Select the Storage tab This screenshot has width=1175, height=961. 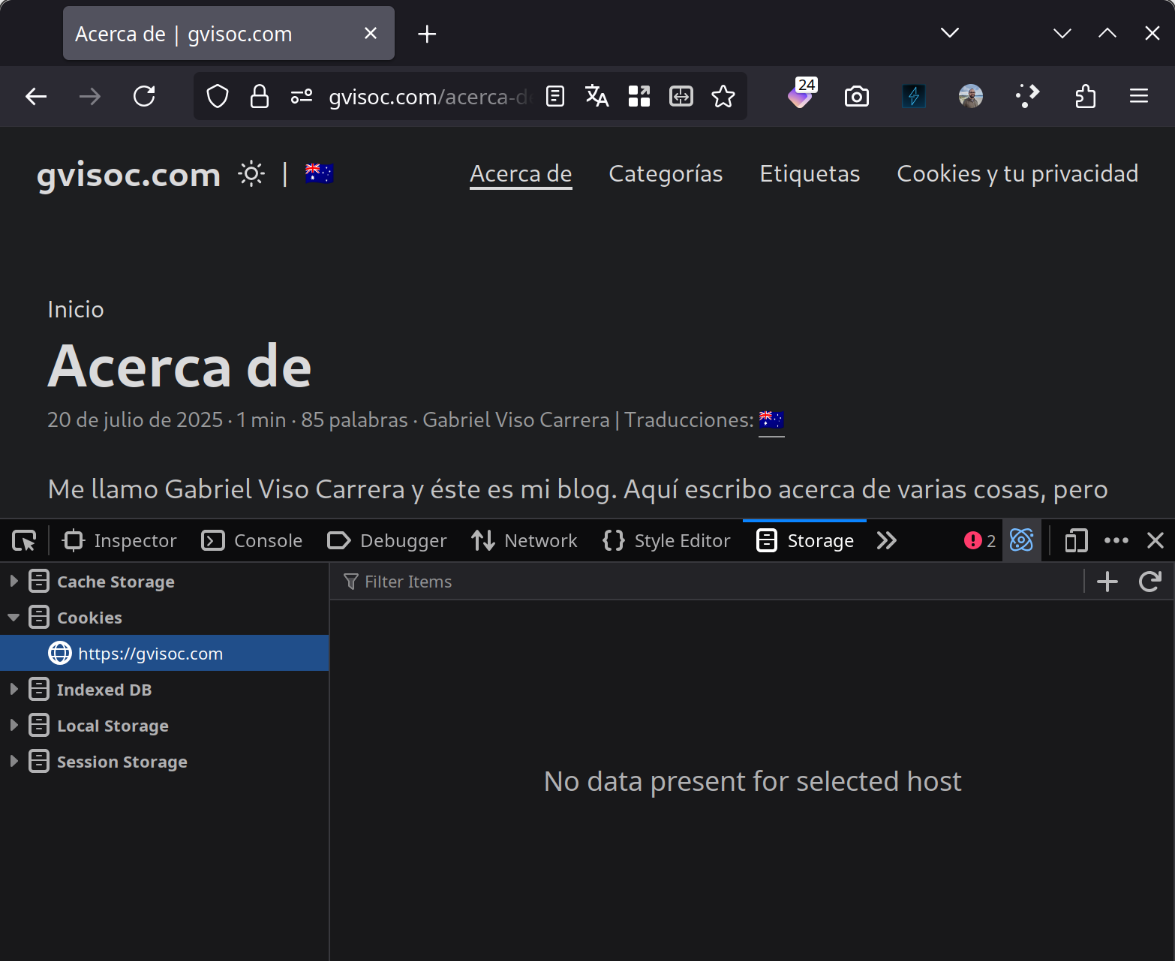click(805, 540)
